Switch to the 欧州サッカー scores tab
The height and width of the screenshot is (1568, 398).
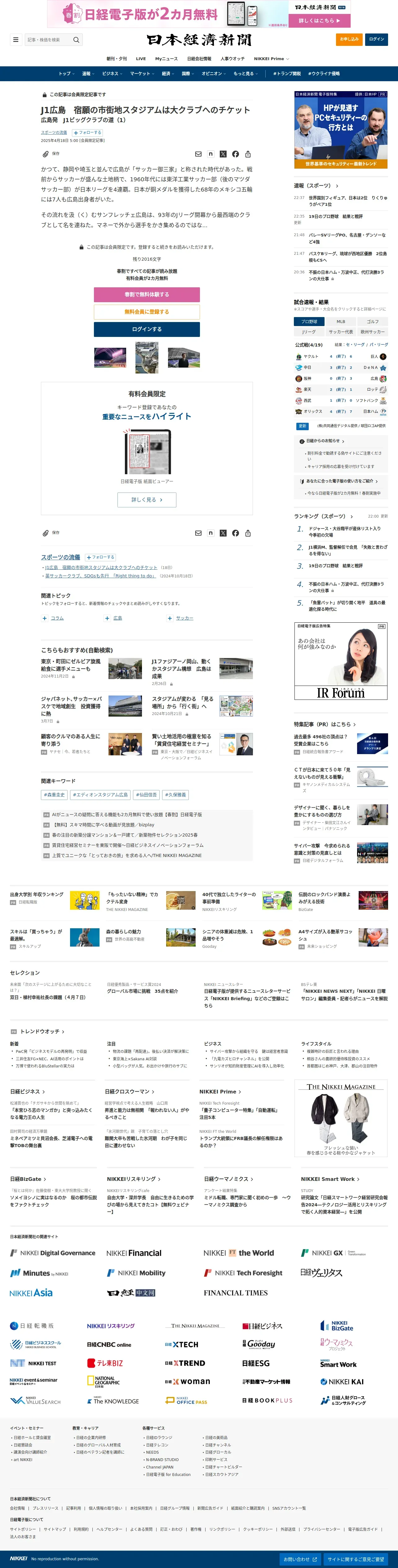pyautogui.click(x=373, y=332)
